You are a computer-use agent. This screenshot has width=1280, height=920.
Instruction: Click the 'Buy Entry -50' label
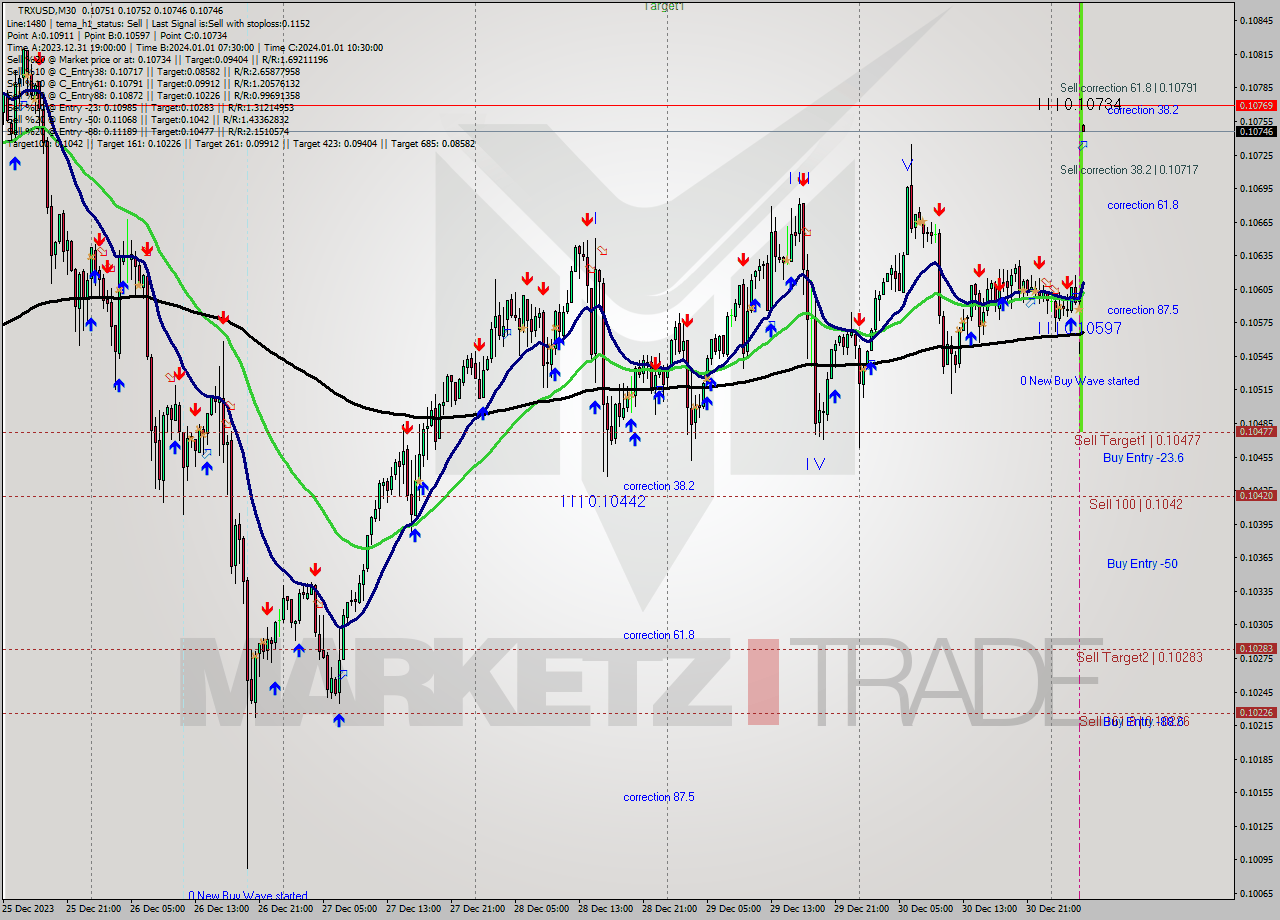click(x=1142, y=564)
